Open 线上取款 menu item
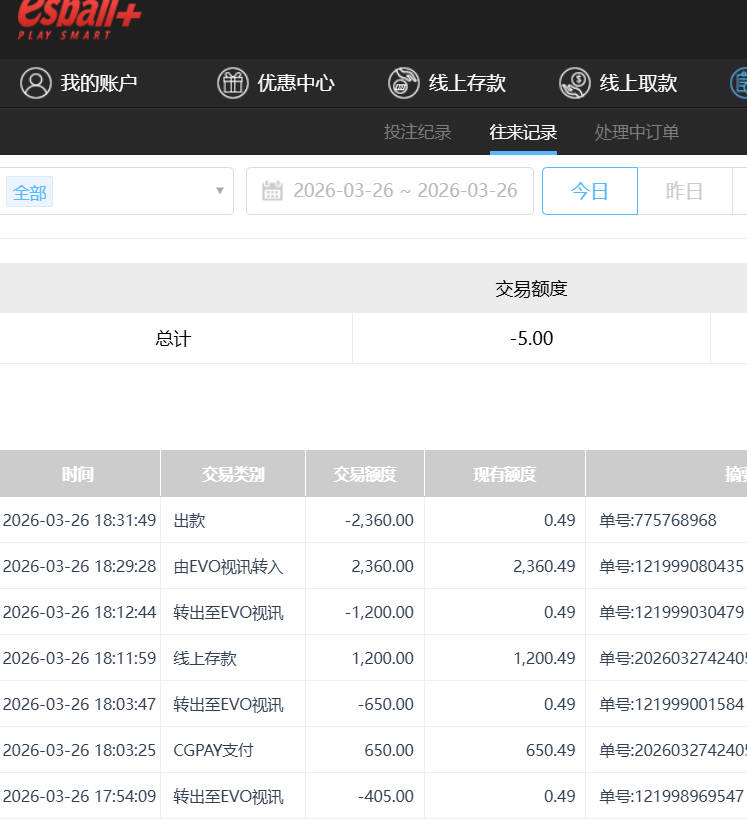Screen dimensions: 747x819 pyautogui.click(x=638, y=83)
